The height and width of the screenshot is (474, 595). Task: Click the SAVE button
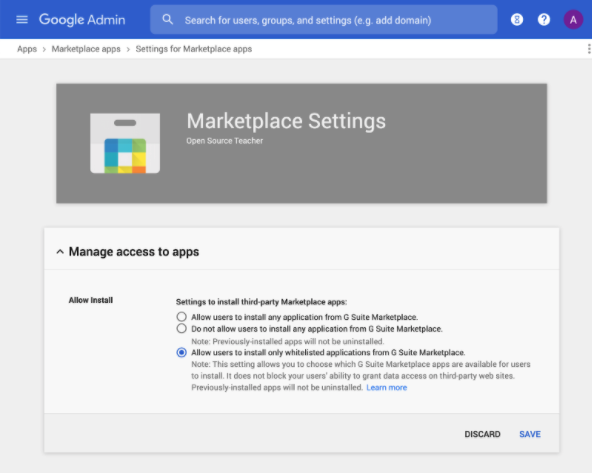click(x=530, y=434)
